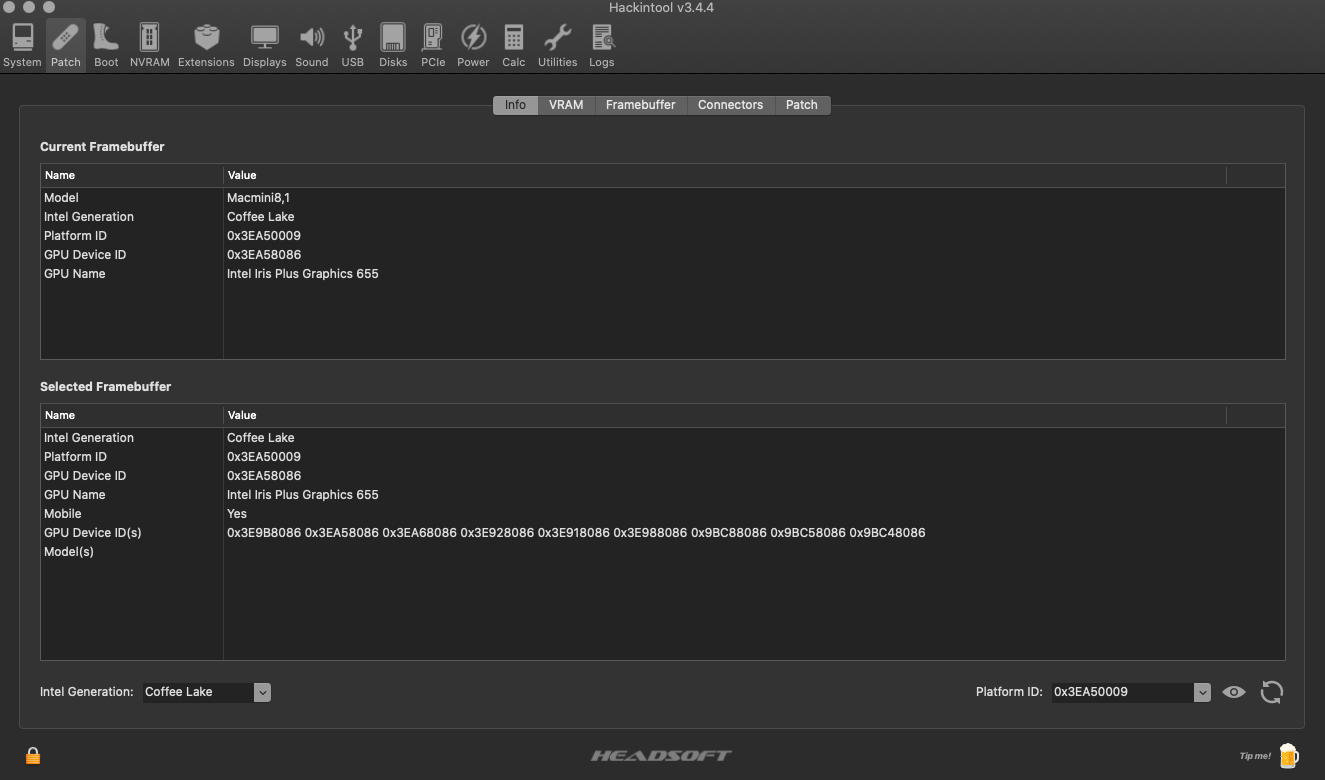Click the Platform ID input field

pos(1123,692)
